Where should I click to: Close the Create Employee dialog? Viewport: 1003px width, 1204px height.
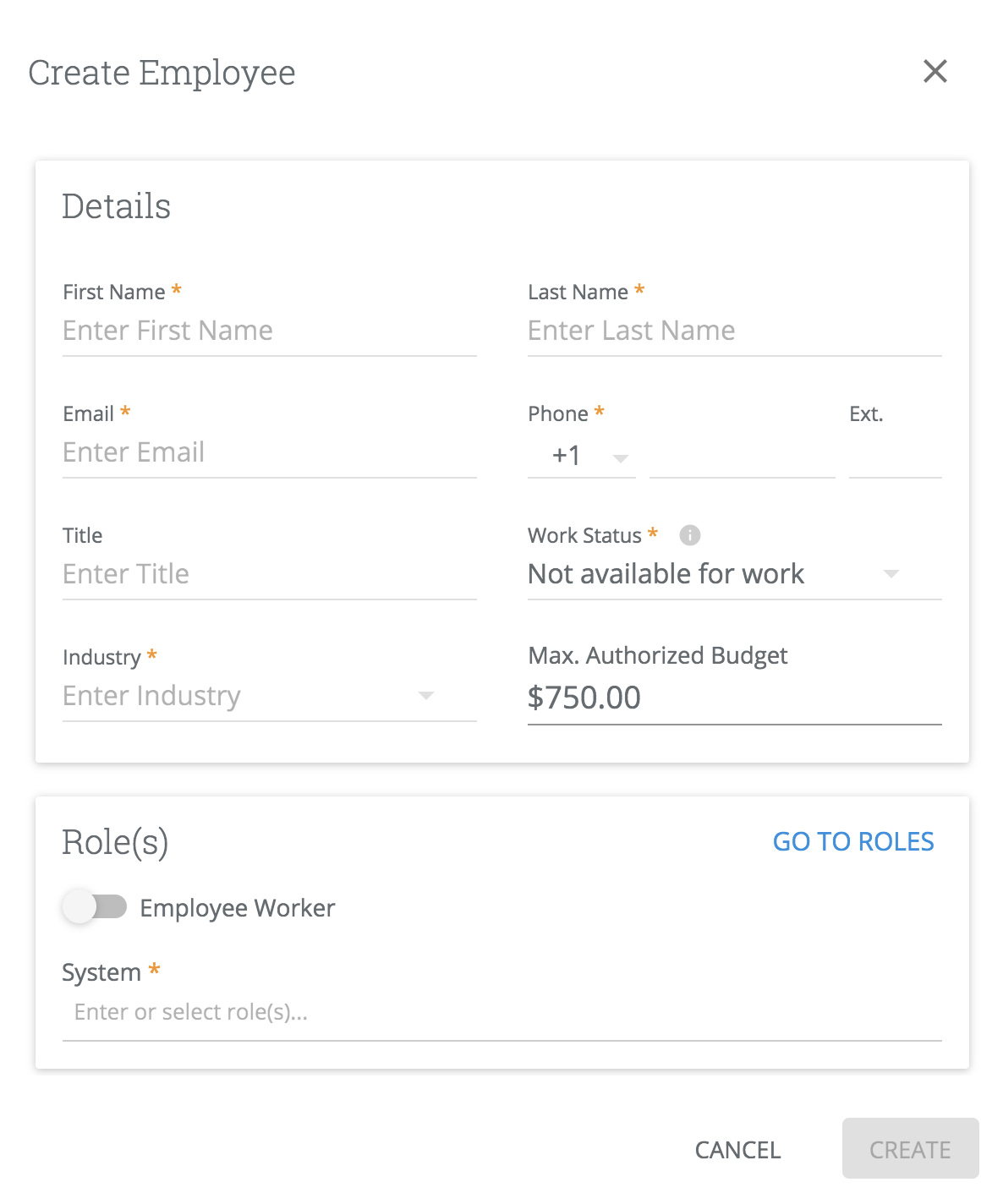[x=934, y=71]
